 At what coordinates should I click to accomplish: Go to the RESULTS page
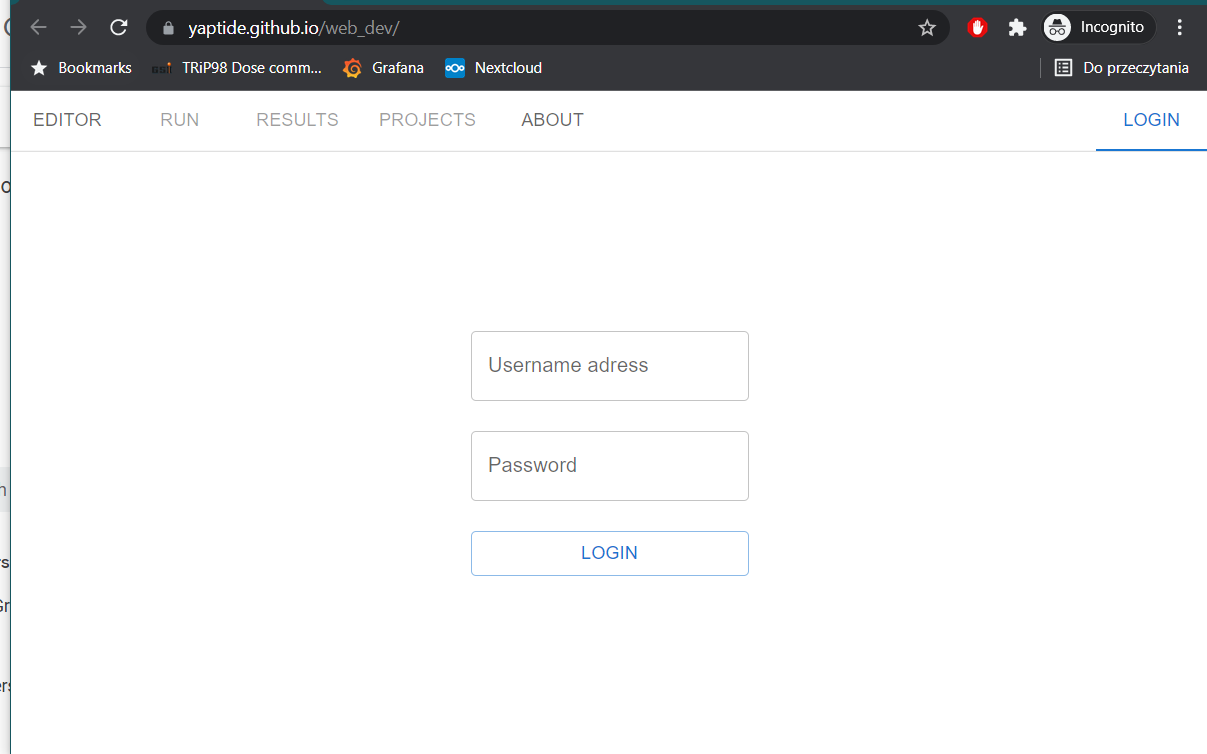296,120
